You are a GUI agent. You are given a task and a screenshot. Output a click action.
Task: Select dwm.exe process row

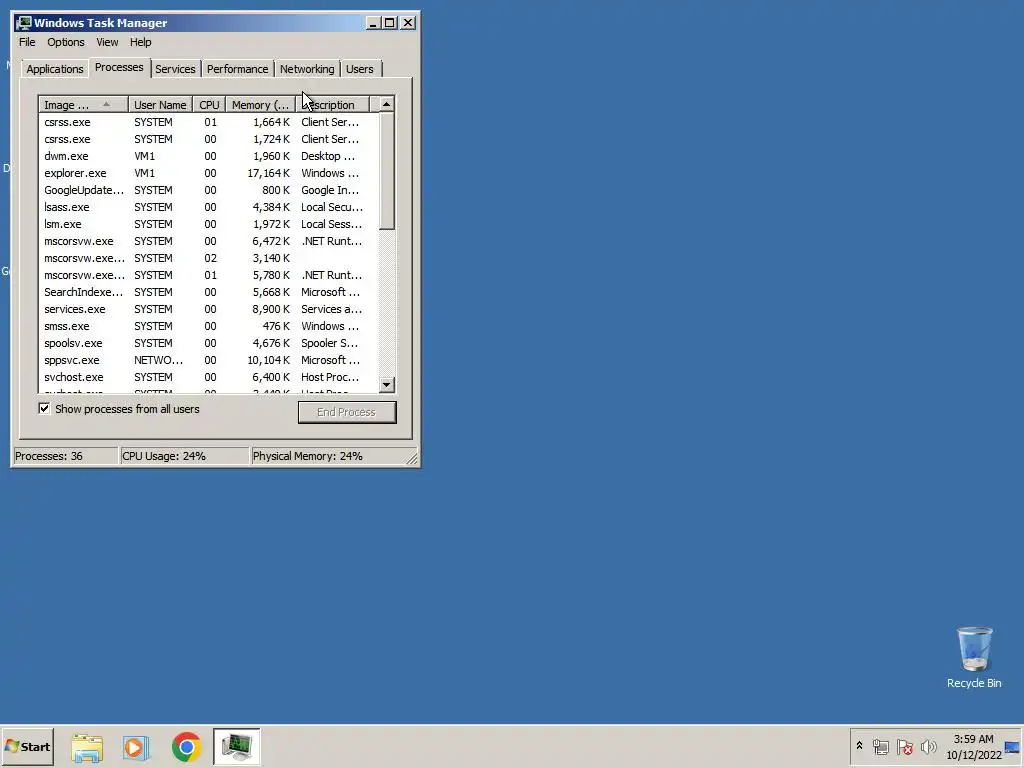(208, 156)
